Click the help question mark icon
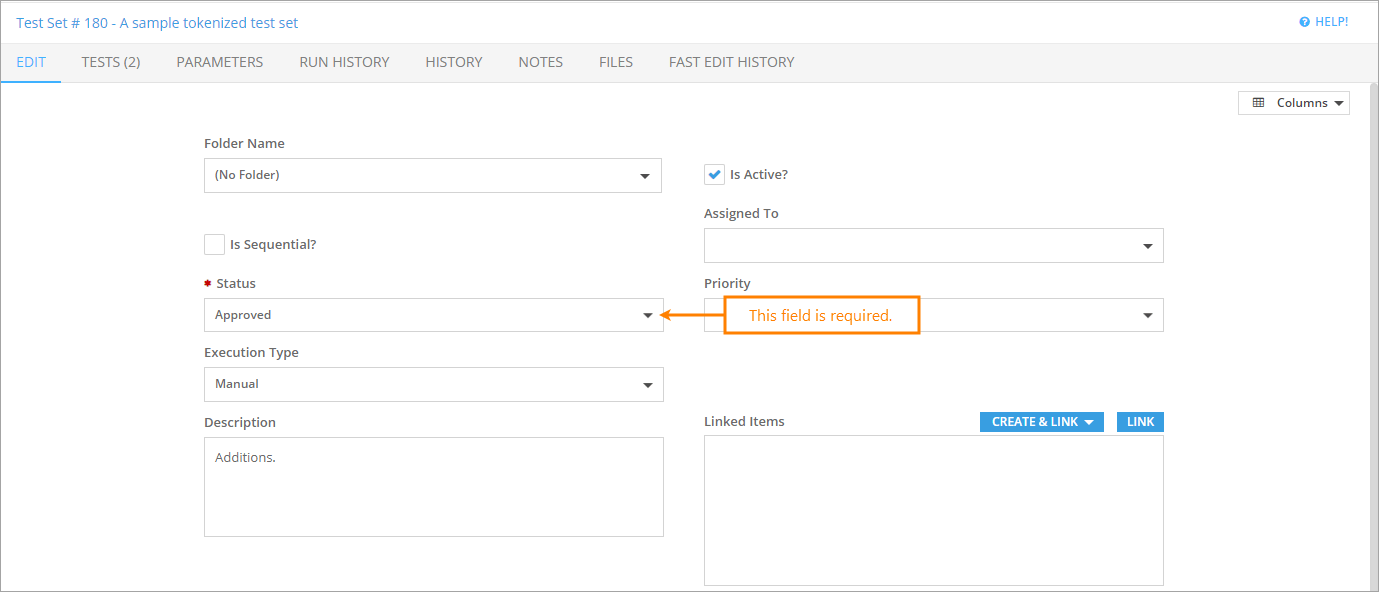The image size is (1379, 592). (1304, 22)
